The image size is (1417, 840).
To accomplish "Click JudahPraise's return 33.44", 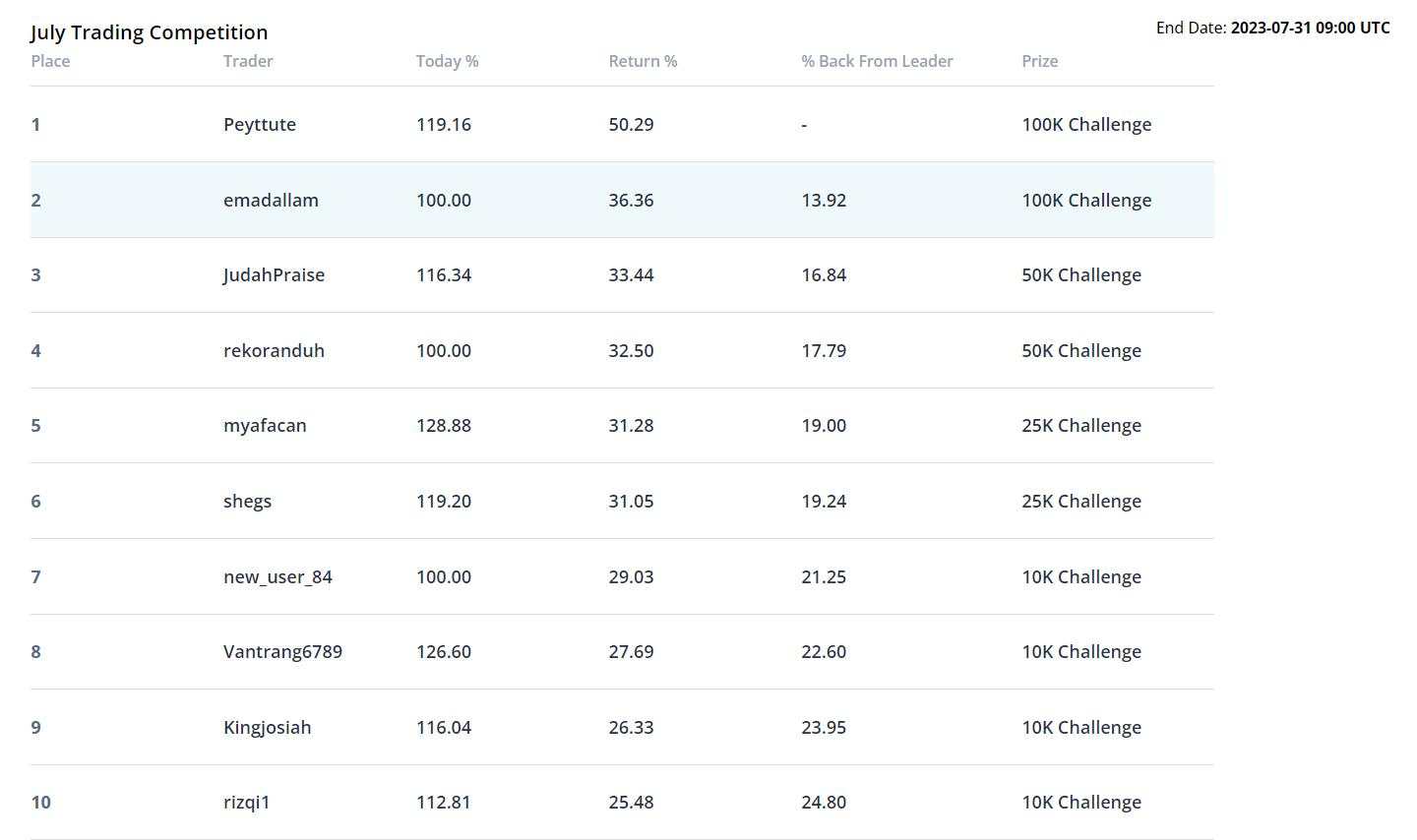I will (631, 275).
